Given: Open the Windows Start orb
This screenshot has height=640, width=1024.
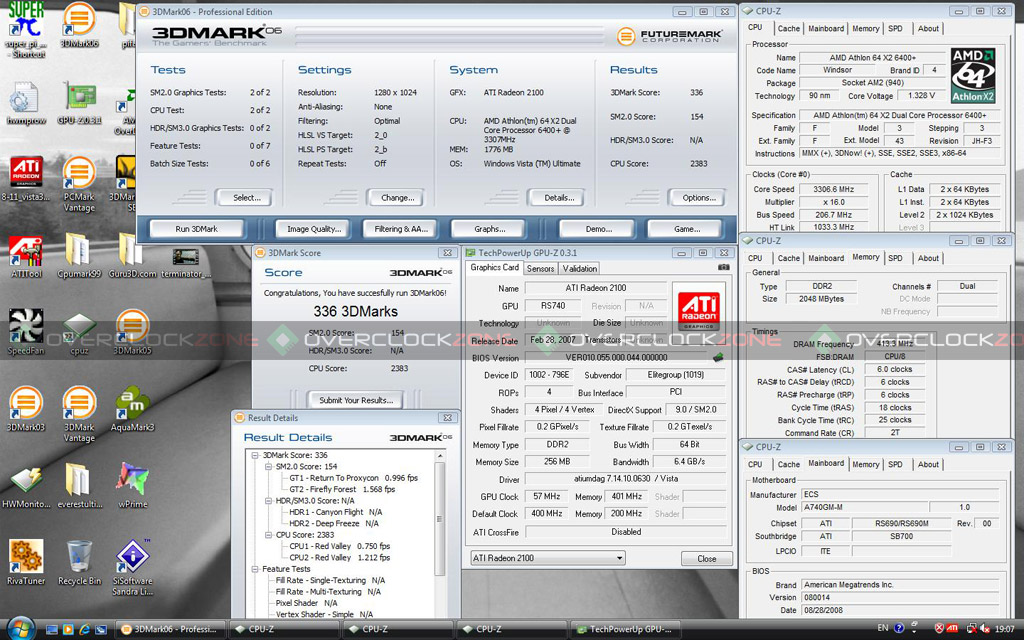Looking at the screenshot, I should (x=20, y=628).
